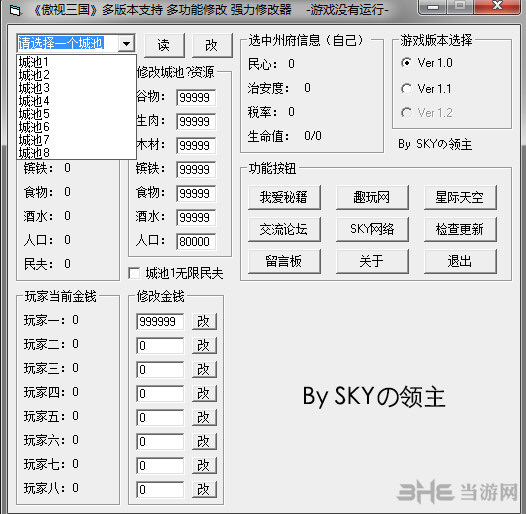Screen dimensions: 526x514
Task: Edit the 木材 value field
Action: tap(196, 146)
